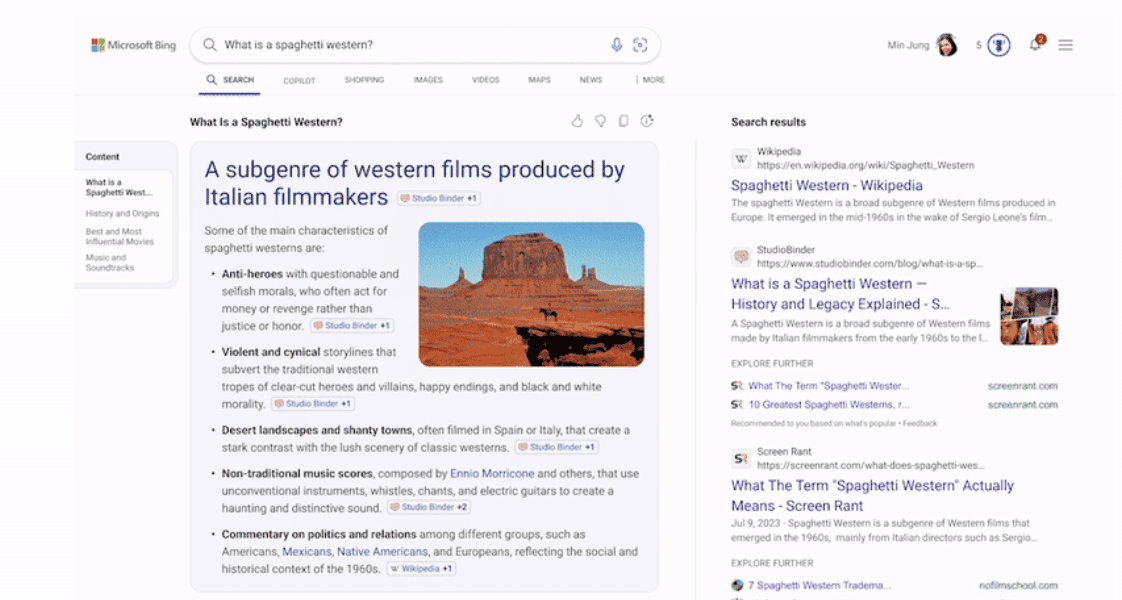Expand the Wikipedia +1 citation chip
This screenshot has height=600, width=1122.
point(421,567)
